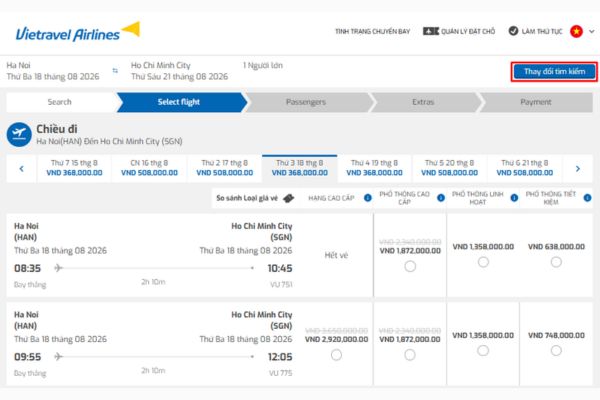The image size is (600, 400).
Task: Select VND 2,920,000 fare on 09:55 flight
Action: [x=336, y=355]
